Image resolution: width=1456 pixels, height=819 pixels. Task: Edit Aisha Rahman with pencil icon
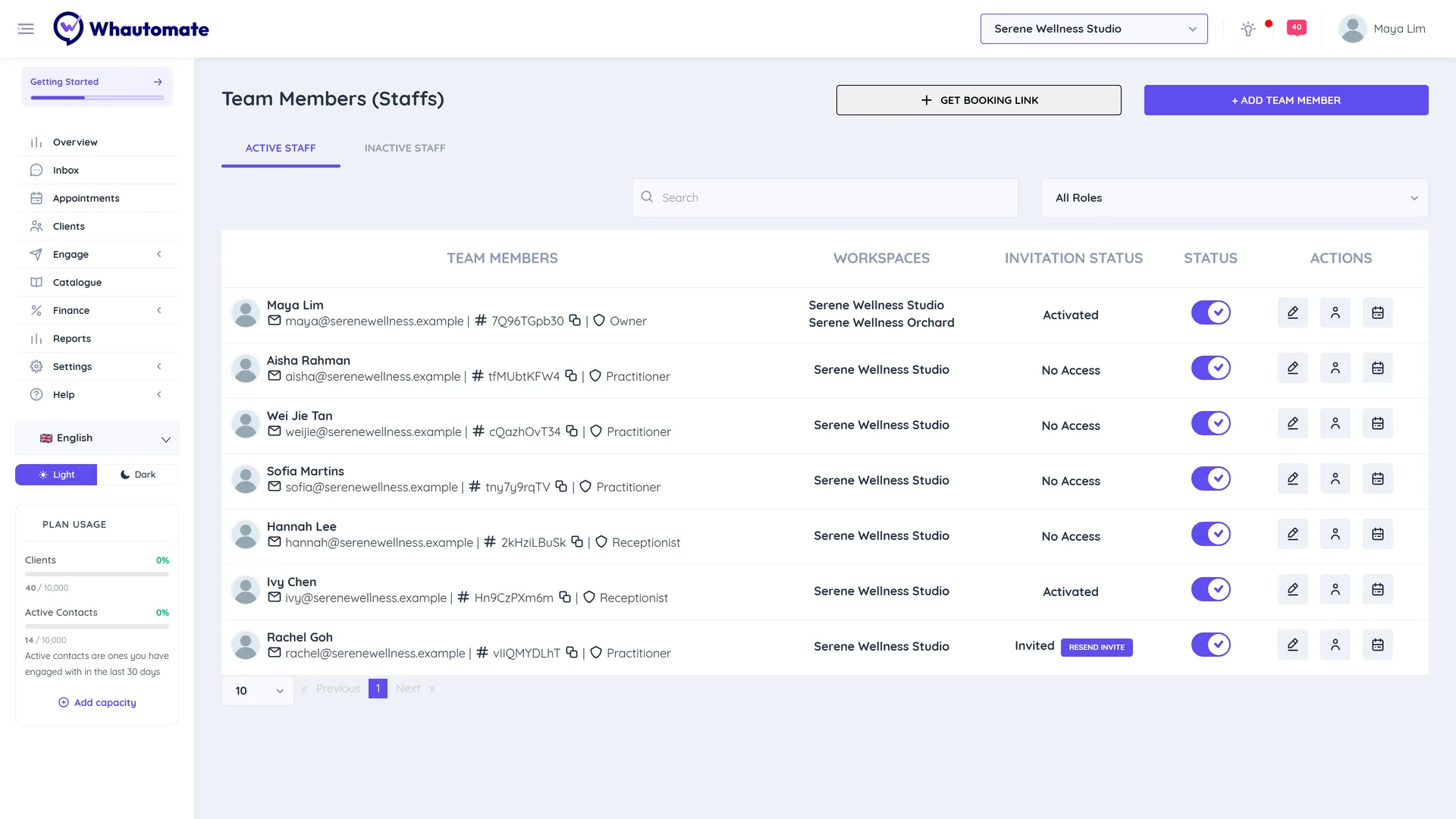[x=1293, y=368]
